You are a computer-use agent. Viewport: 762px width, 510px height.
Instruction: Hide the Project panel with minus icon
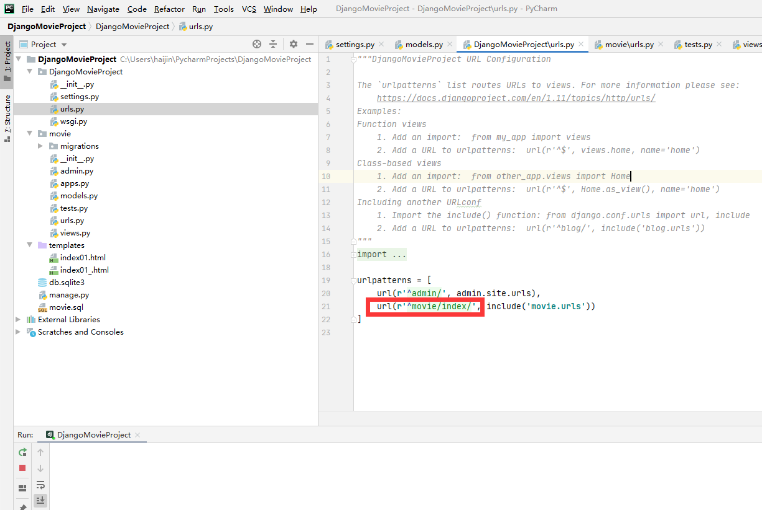coord(310,44)
